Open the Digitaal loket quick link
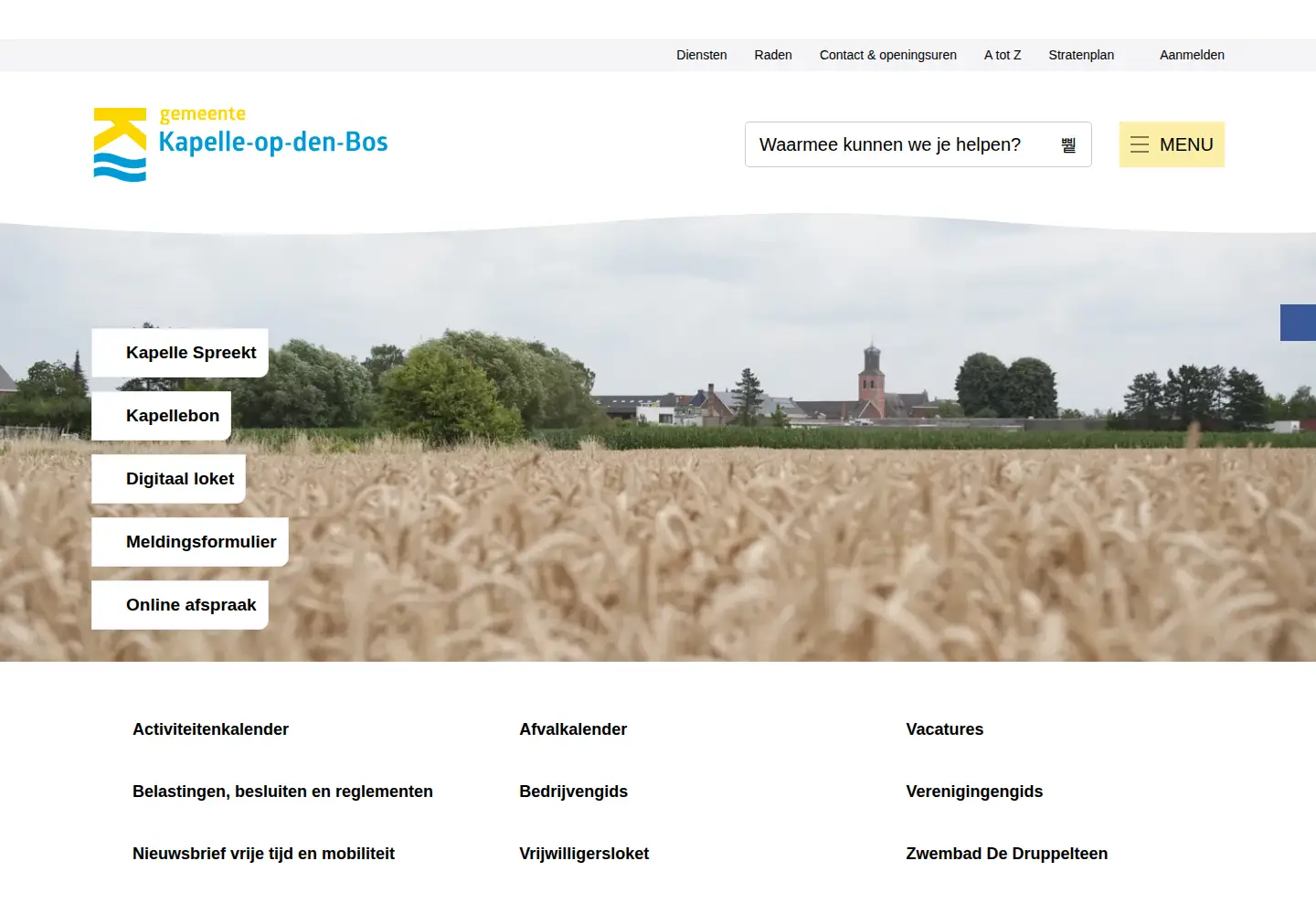Screen dimensions: 1316x914 click(168, 479)
